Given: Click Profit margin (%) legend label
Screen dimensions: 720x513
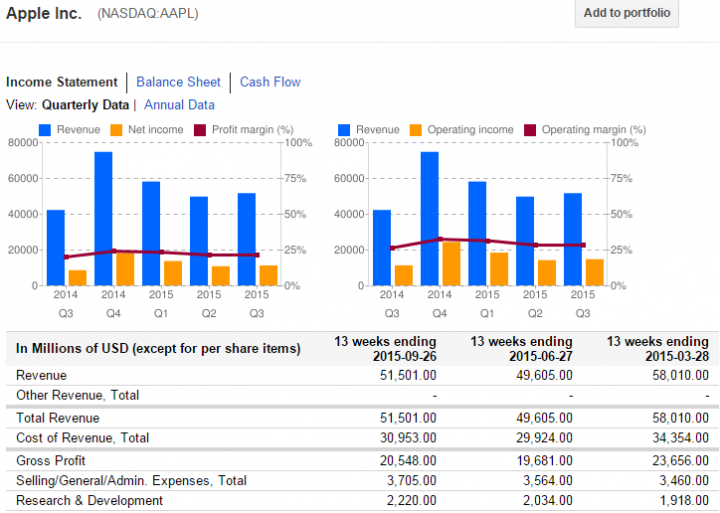Looking at the screenshot, I should pyautogui.click(x=253, y=130).
